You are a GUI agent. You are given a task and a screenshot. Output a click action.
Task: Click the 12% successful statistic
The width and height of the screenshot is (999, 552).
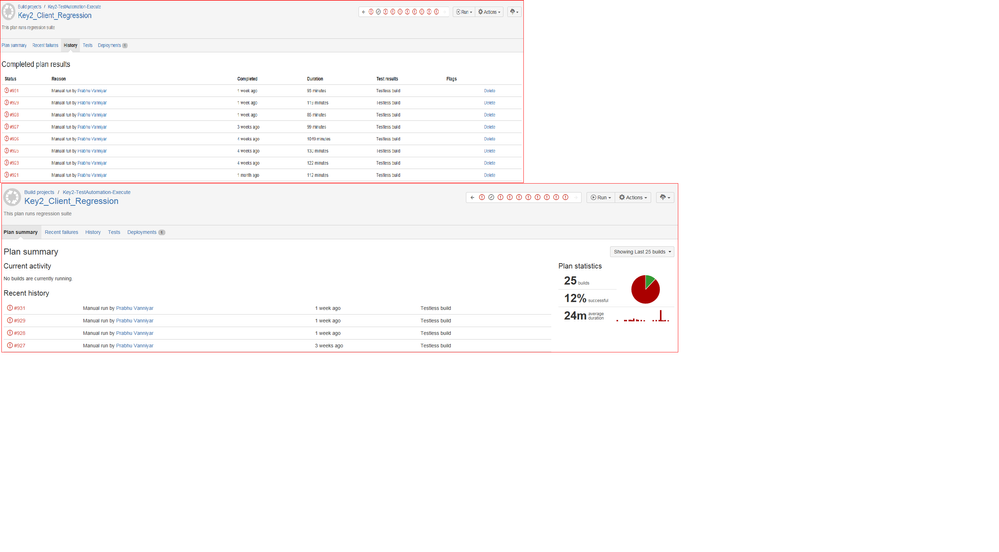point(586,298)
